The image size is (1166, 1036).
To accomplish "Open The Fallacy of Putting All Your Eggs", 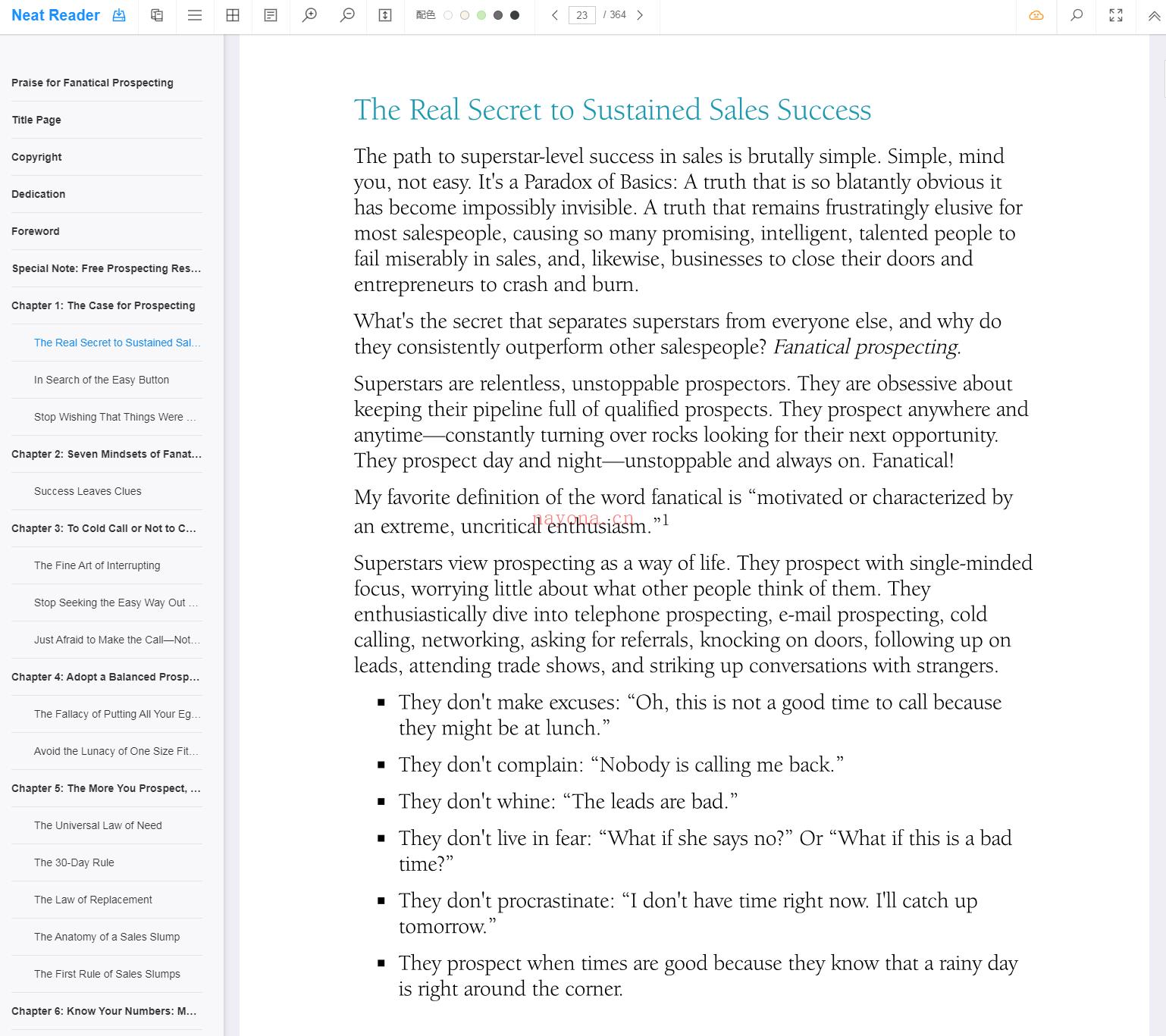I will 117,714.
